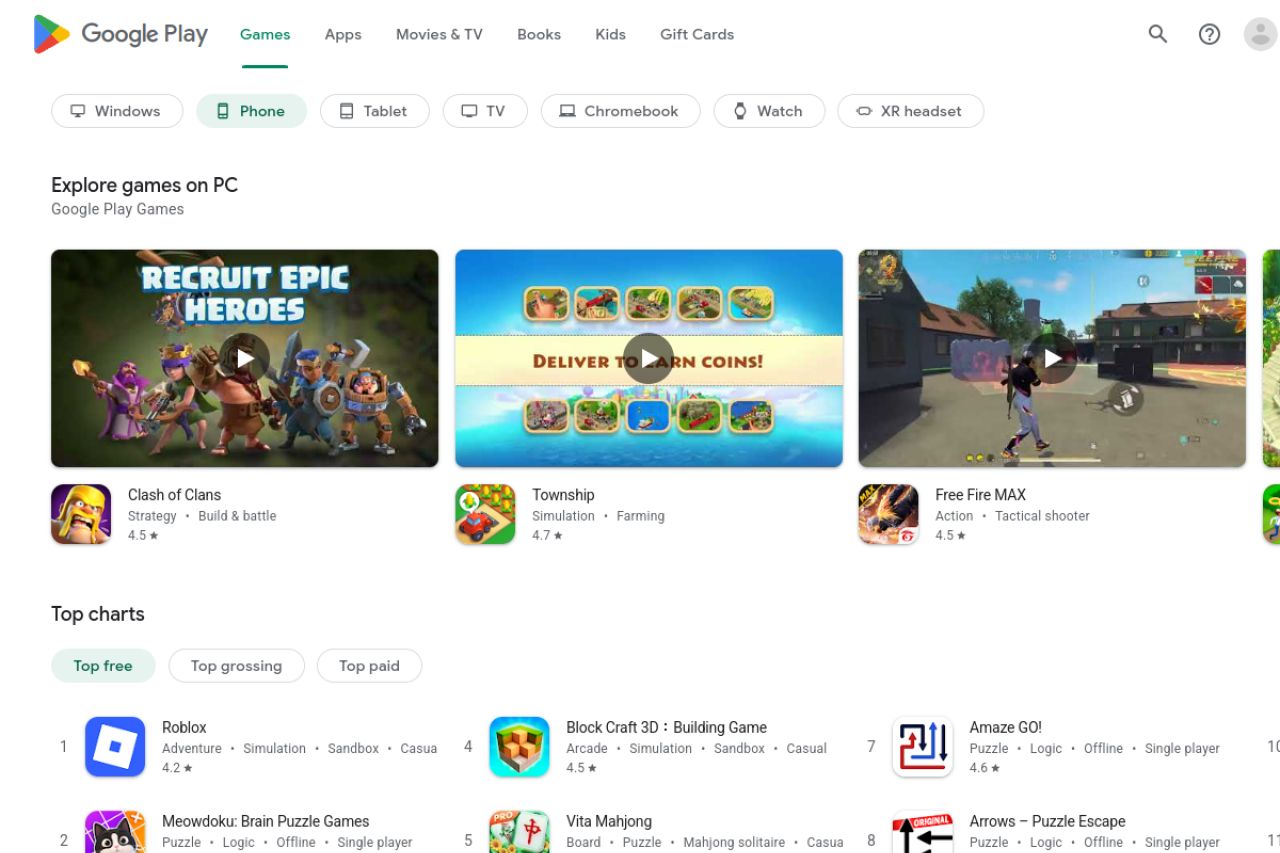Play the Free Fire MAX video
The image size is (1280, 853).
[1052, 358]
